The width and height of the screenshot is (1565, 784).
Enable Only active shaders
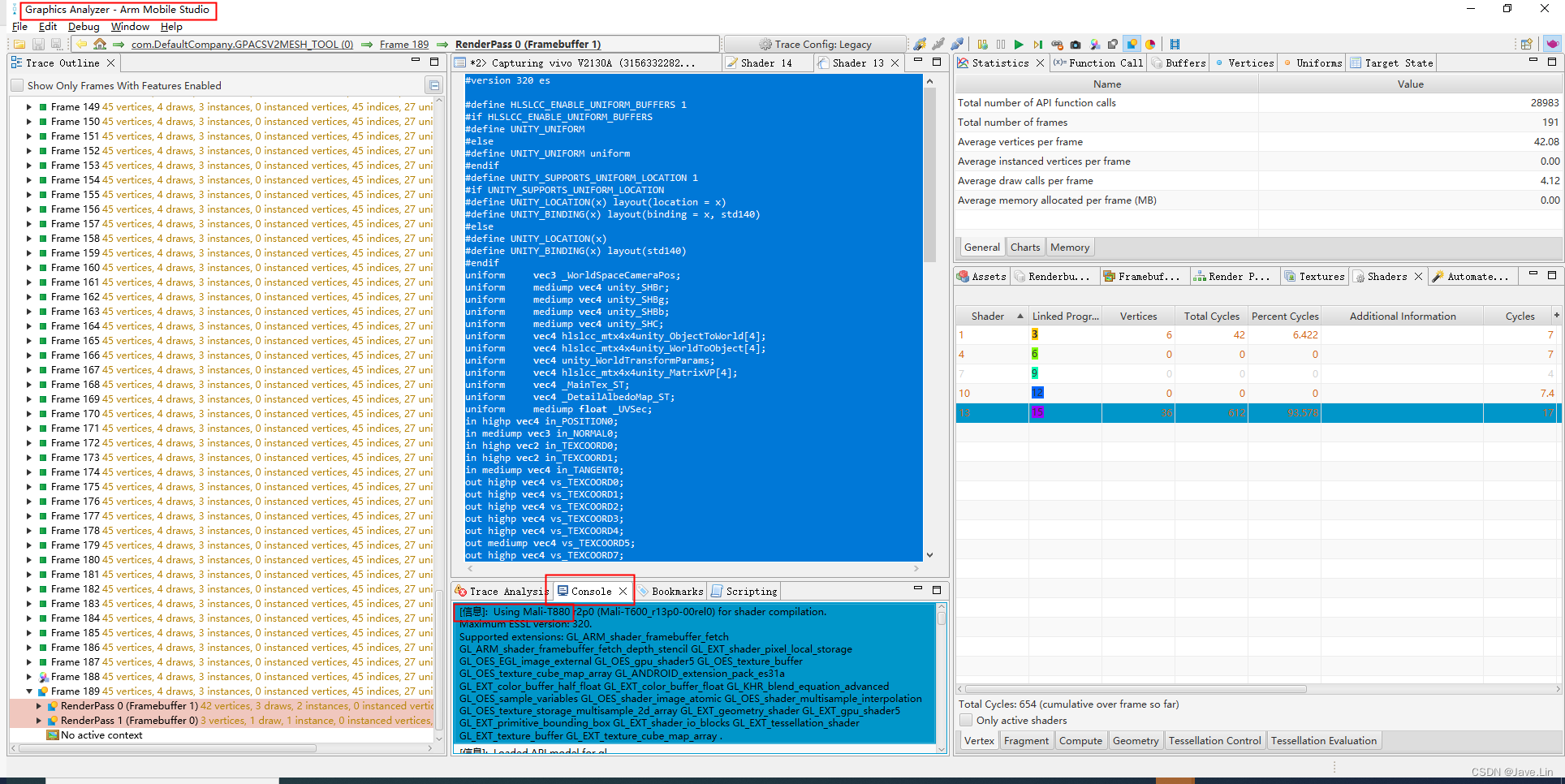(x=966, y=720)
